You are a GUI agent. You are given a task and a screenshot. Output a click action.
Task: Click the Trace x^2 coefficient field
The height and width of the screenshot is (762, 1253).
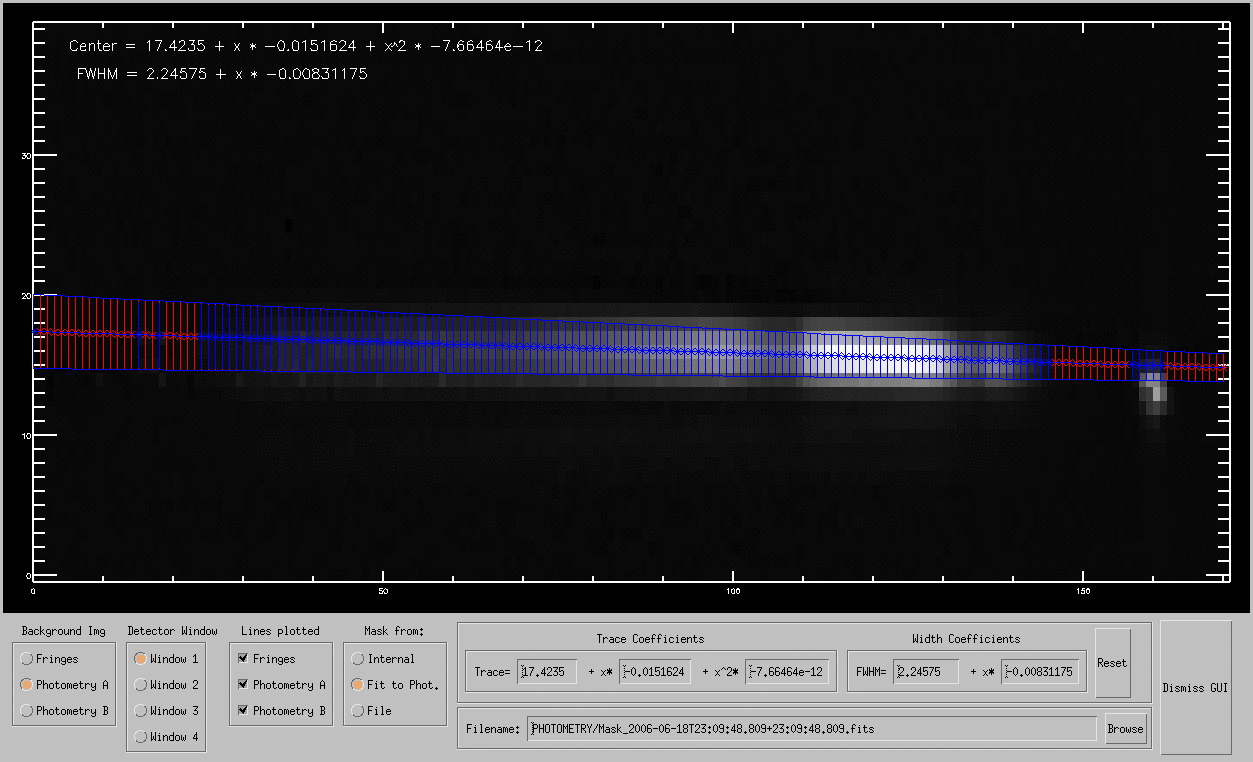[787, 672]
